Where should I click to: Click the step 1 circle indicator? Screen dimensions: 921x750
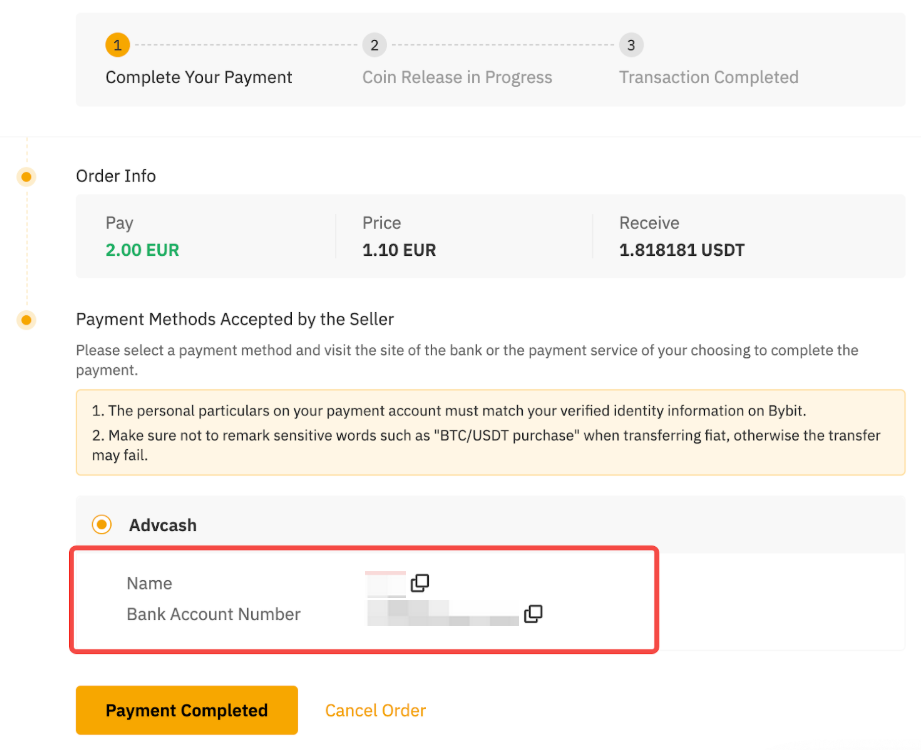(x=117, y=45)
